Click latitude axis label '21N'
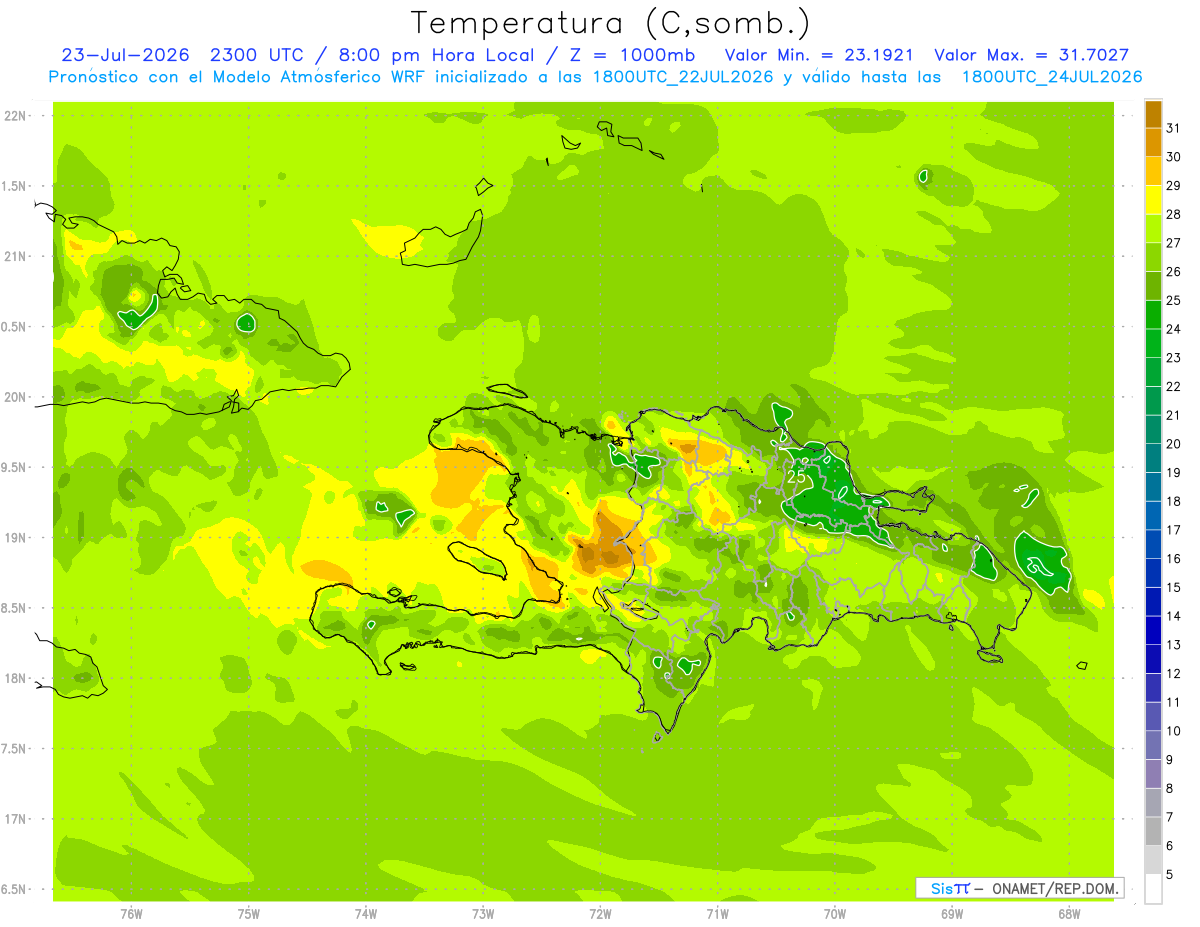Screen dimensions: 1200x927 pyautogui.click(x=15, y=257)
